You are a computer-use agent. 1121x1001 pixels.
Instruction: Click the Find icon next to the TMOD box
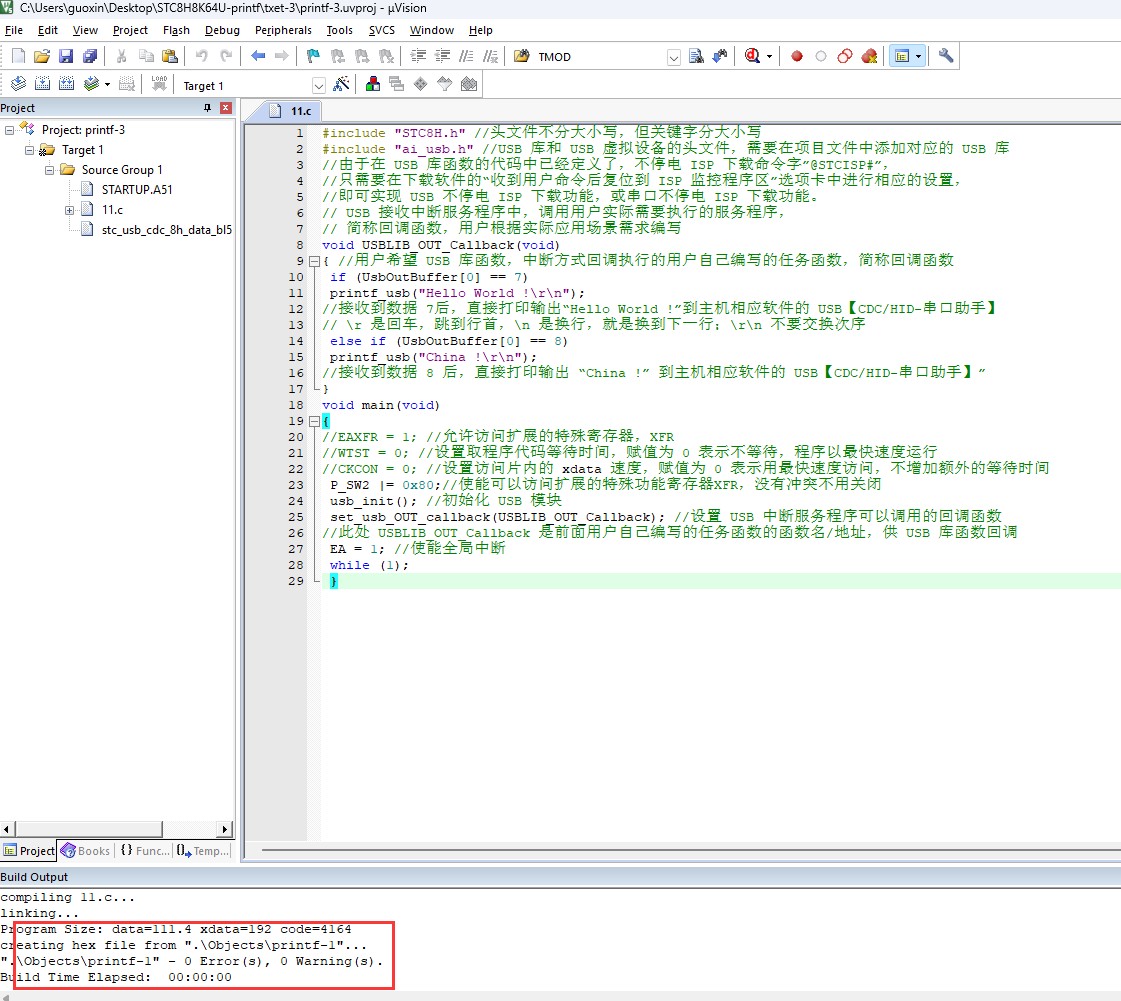point(696,56)
